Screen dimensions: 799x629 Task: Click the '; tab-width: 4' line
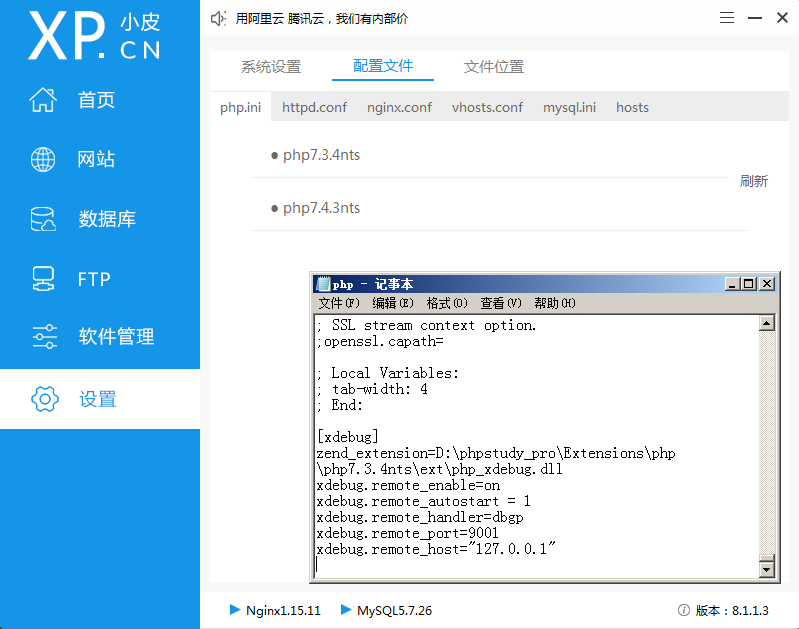372,389
